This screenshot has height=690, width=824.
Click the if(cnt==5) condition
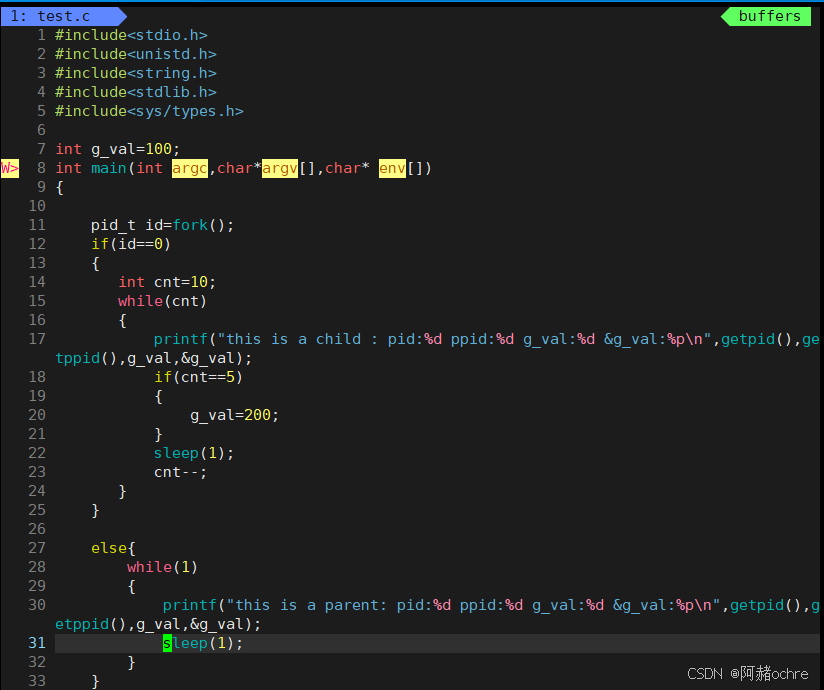tap(198, 377)
